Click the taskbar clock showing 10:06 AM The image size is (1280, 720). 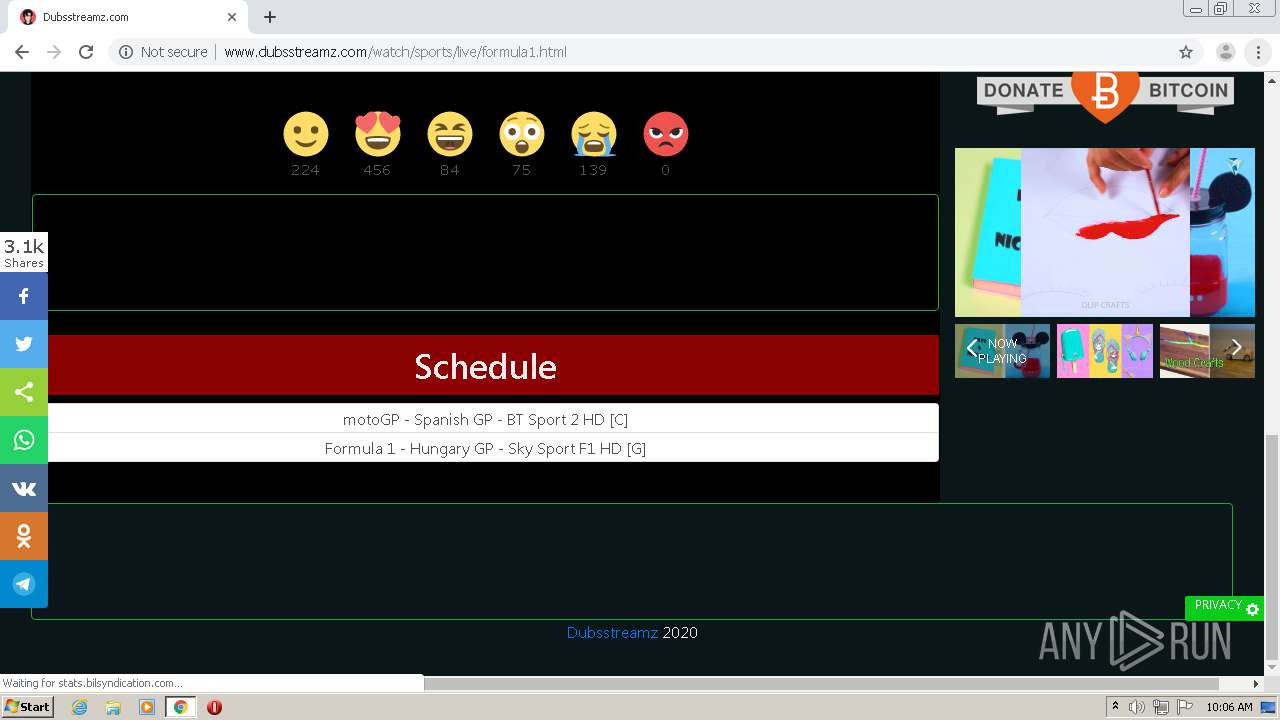point(1229,707)
